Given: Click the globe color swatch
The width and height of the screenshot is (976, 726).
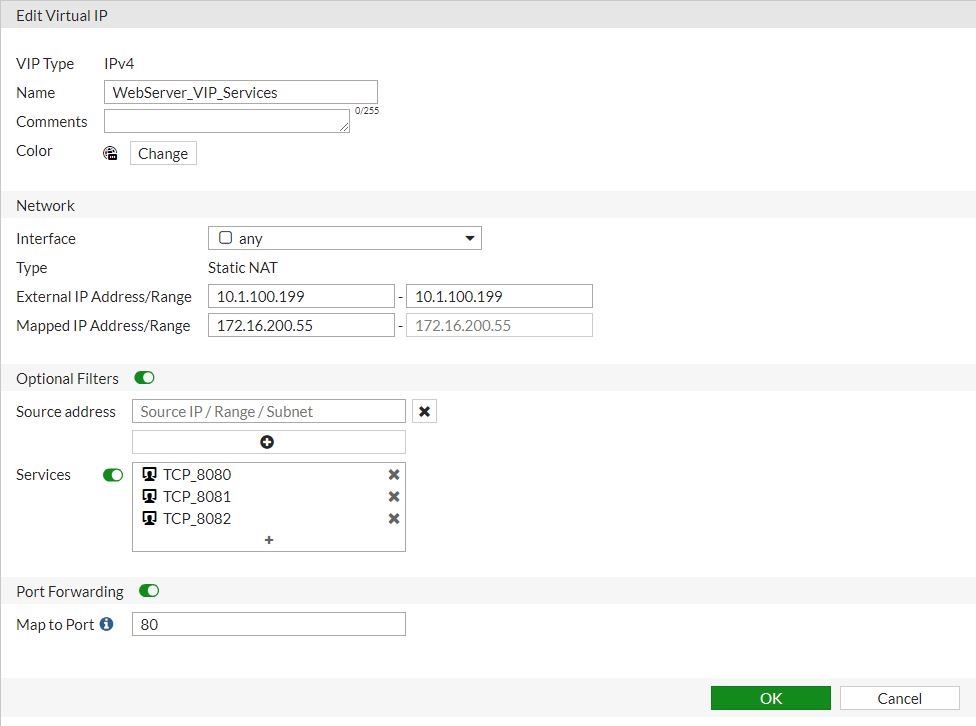Looking at the screenshot, I should pos(110,153).
